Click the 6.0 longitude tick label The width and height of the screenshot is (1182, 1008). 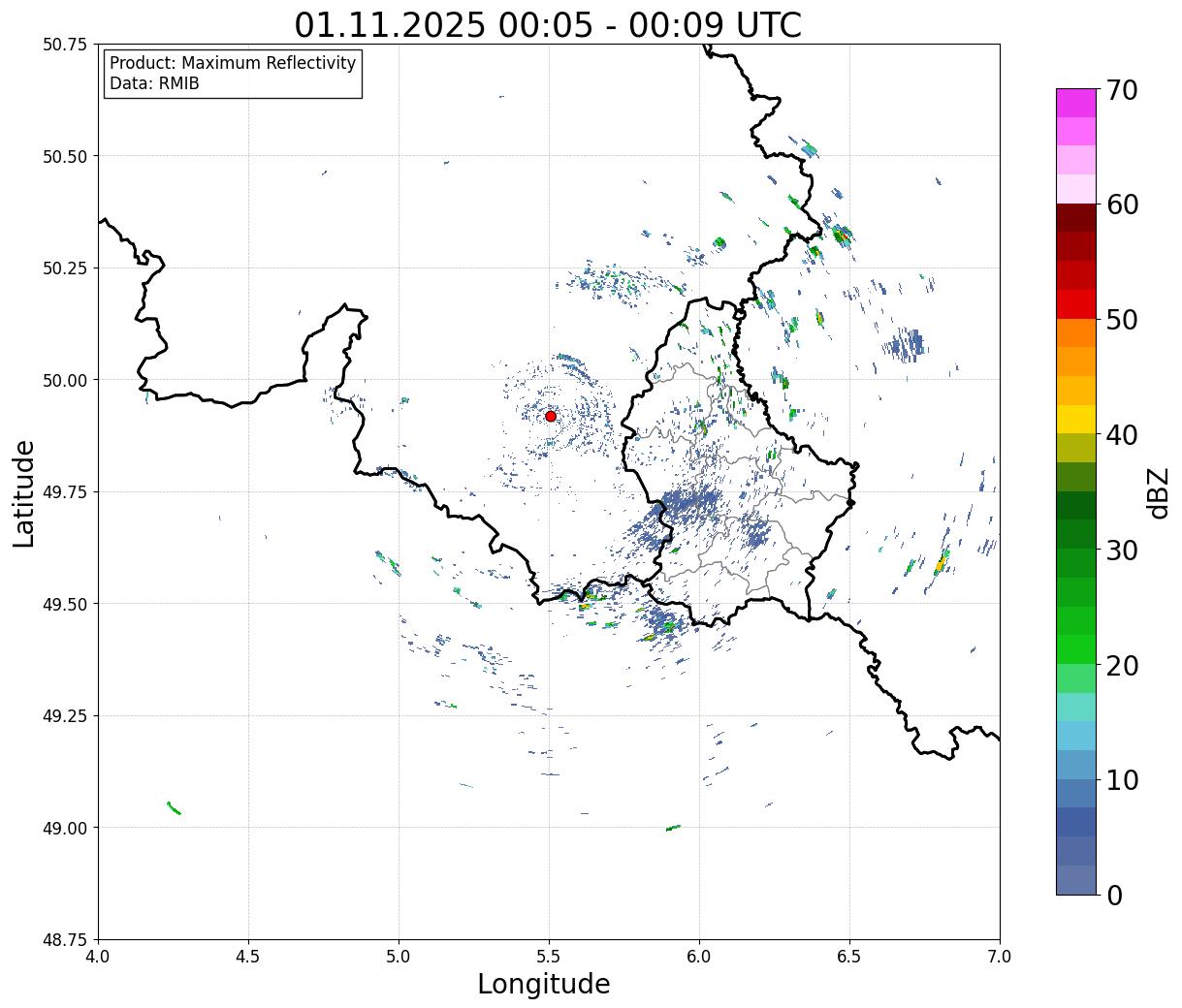[699, 957]
